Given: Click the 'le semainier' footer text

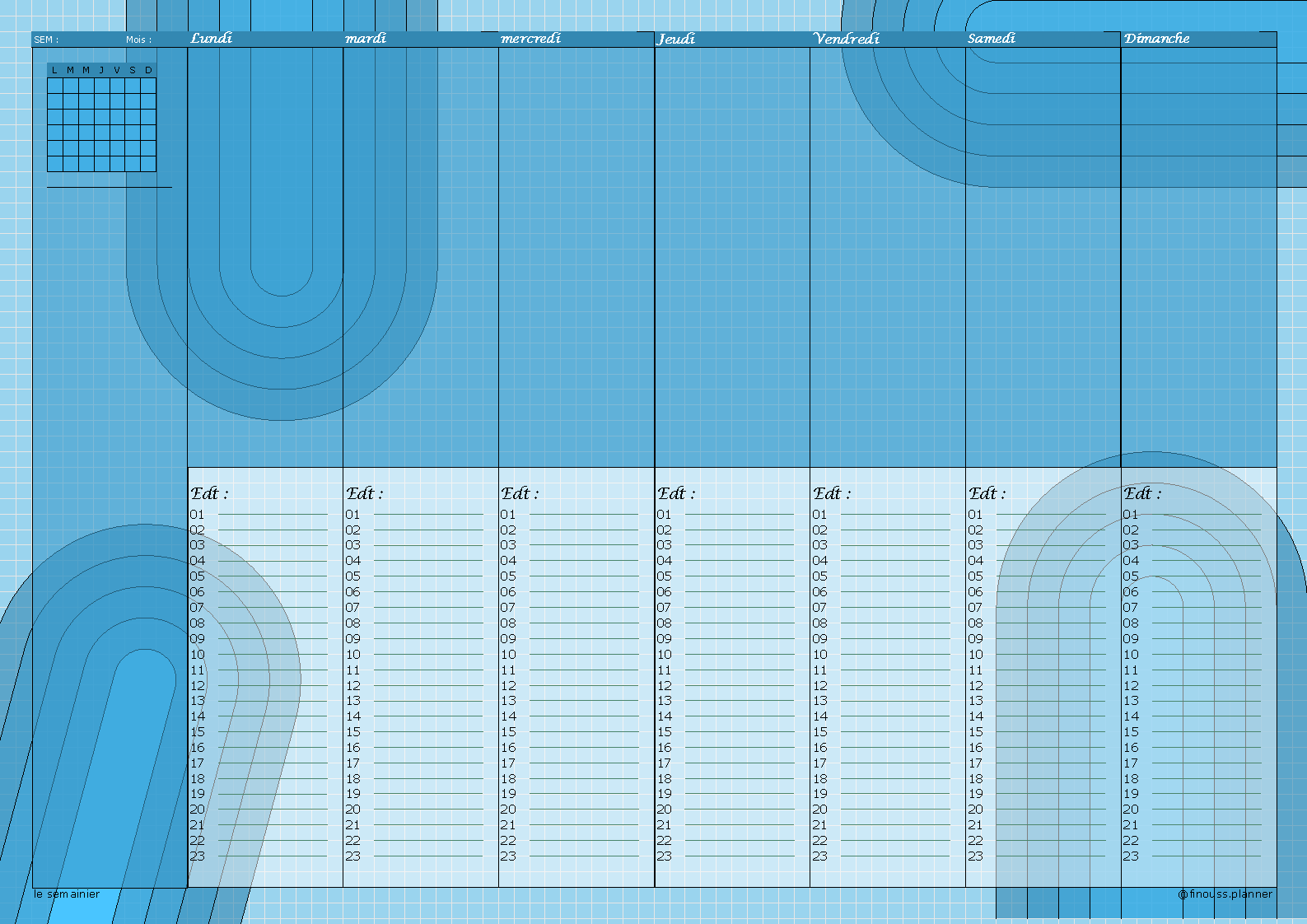Looking at the screenshot, I should 67,894.
